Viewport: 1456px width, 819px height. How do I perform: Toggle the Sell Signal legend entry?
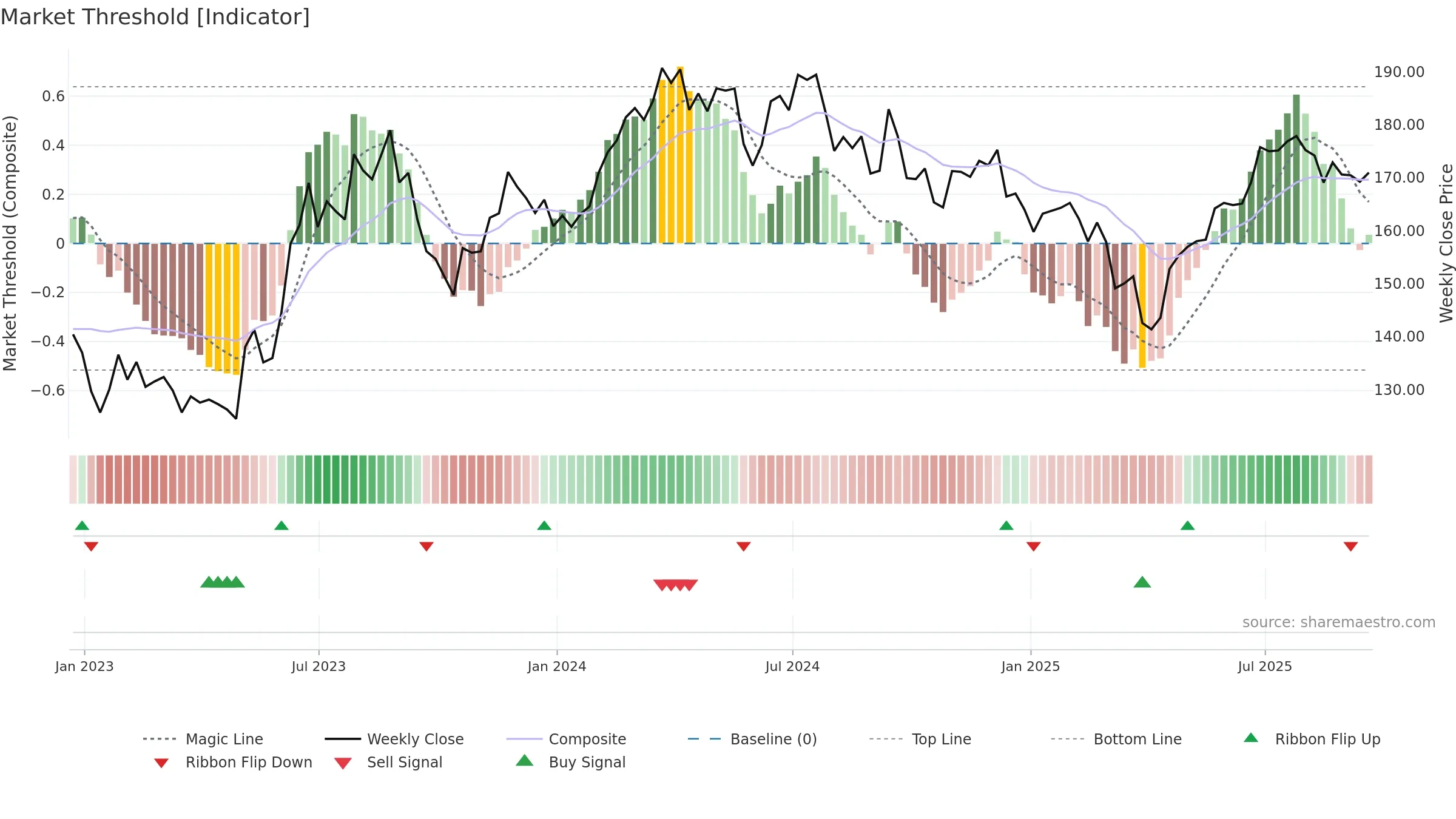coord(388,762)
